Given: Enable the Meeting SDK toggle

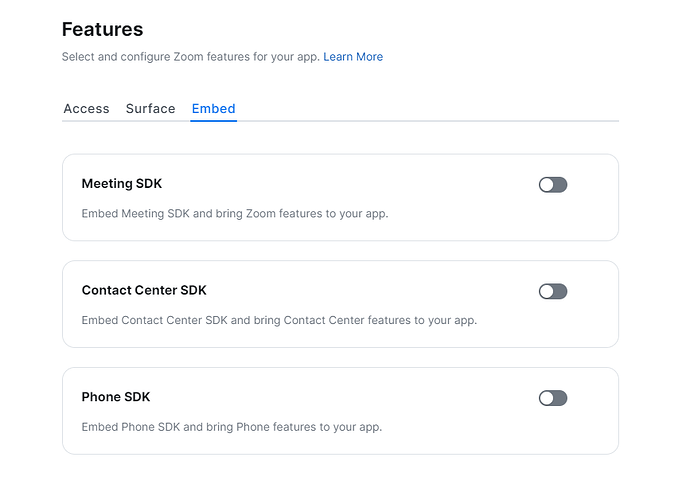Looking at the screenshot, I should (552, 185).
